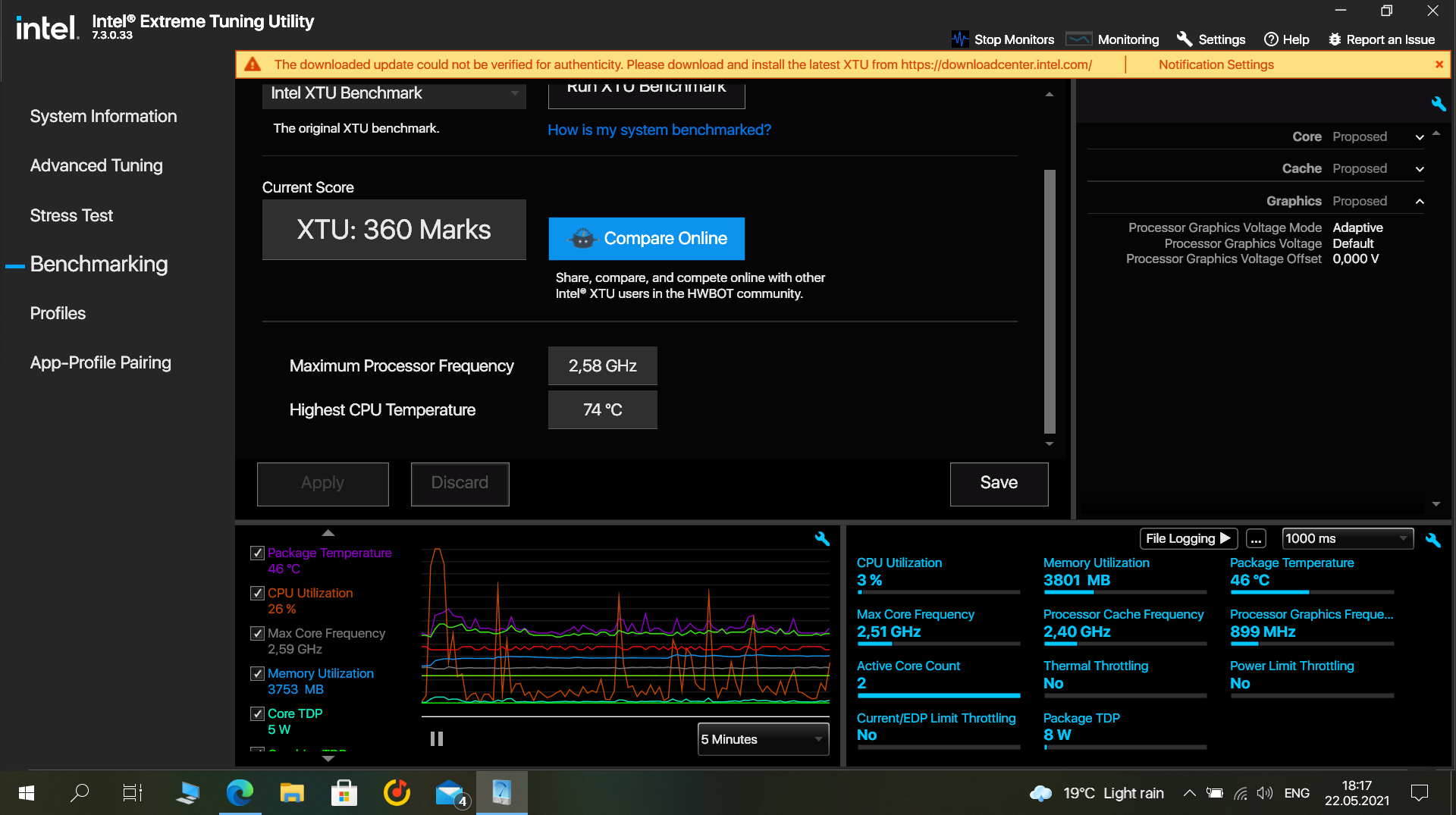Uncheck Memory Utilization graph checkbox

point(257,673)
